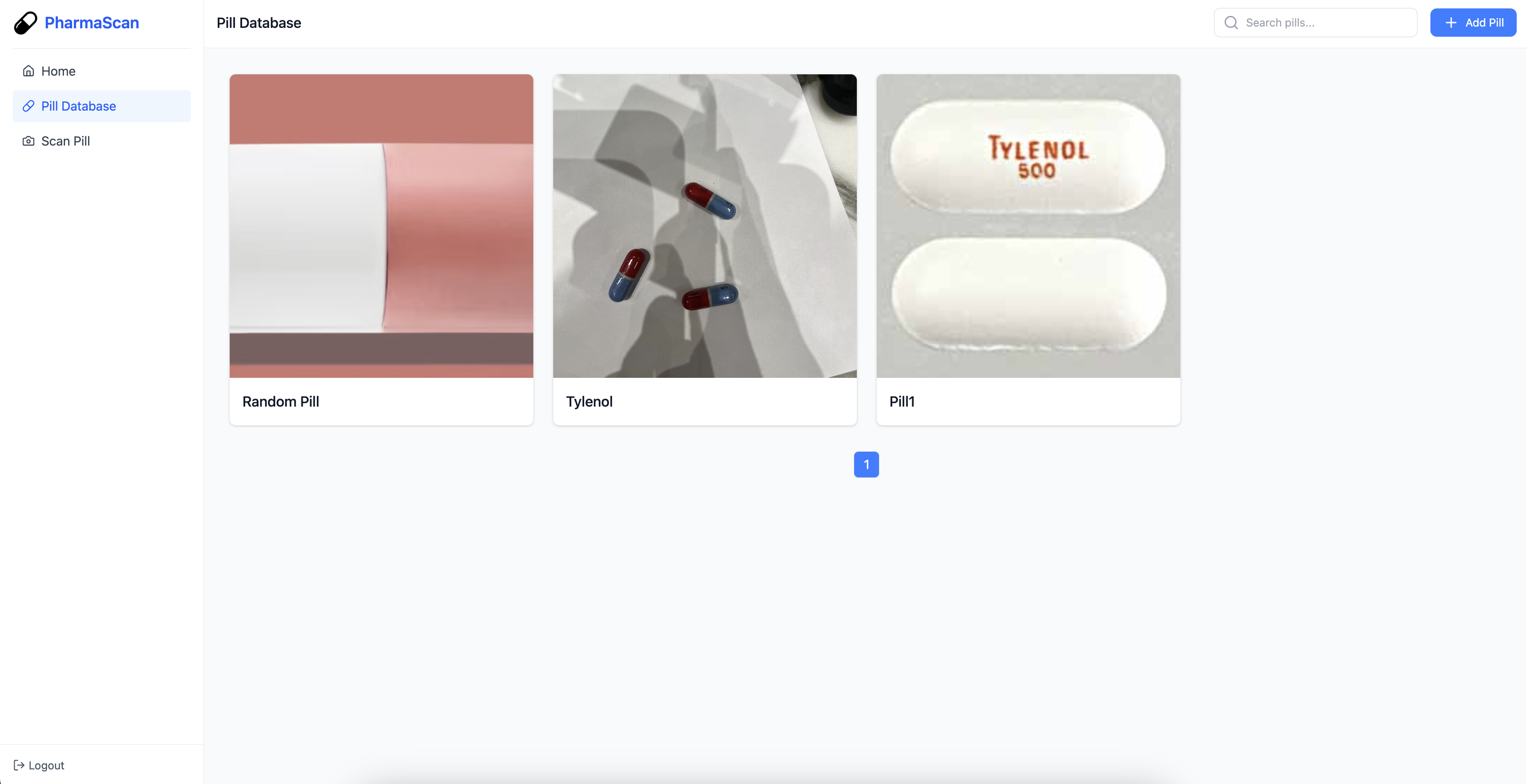Open the Home menu item

pos(58,71)
